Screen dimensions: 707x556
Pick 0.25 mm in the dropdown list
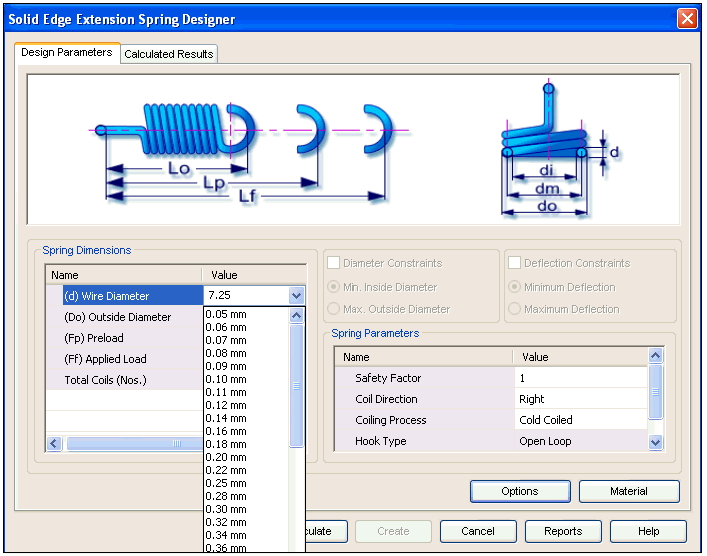[226, 483]
